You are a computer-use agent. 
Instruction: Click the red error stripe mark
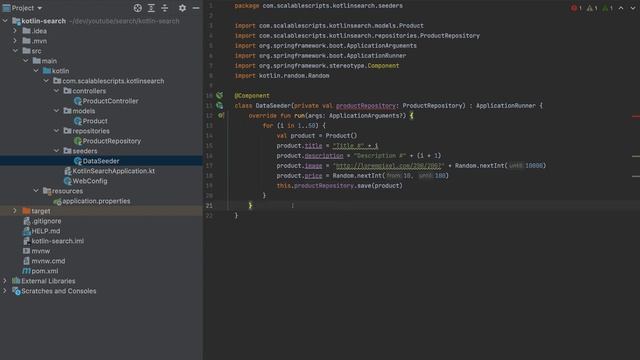[636, 116]
